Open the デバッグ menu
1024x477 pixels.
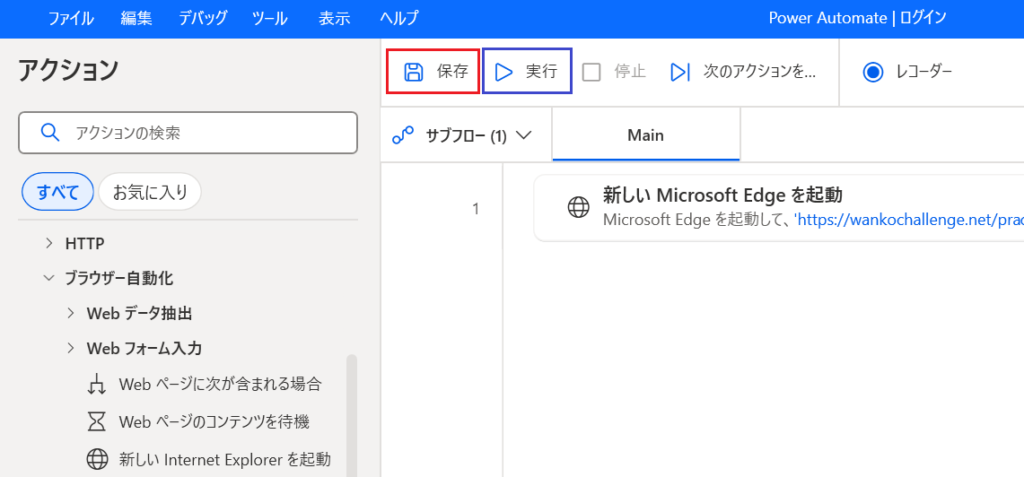[x=203, y=18]
